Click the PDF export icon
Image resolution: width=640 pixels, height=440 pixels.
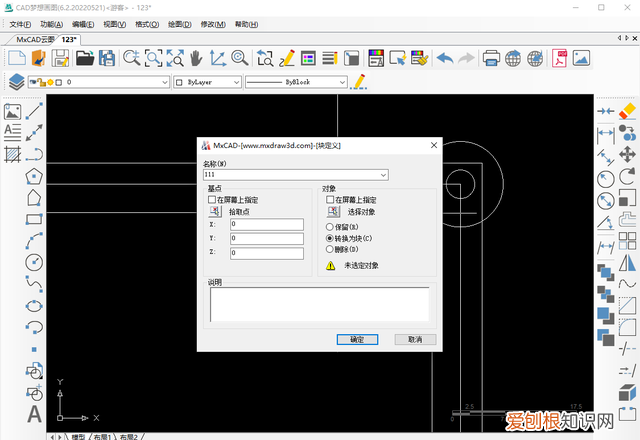point(564,58)
